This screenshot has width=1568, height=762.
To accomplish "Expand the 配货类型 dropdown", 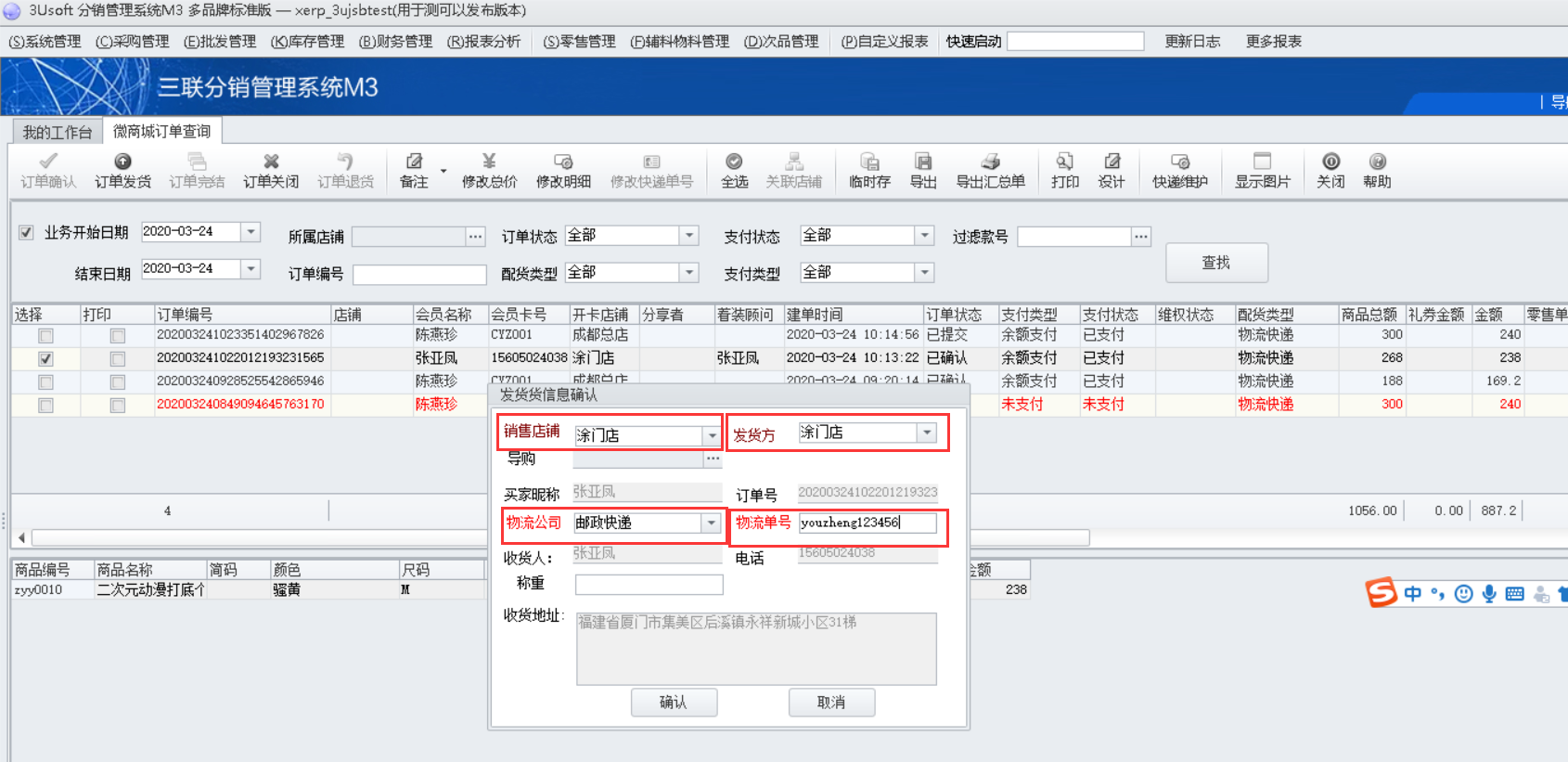I will click(x=689, y=273).
